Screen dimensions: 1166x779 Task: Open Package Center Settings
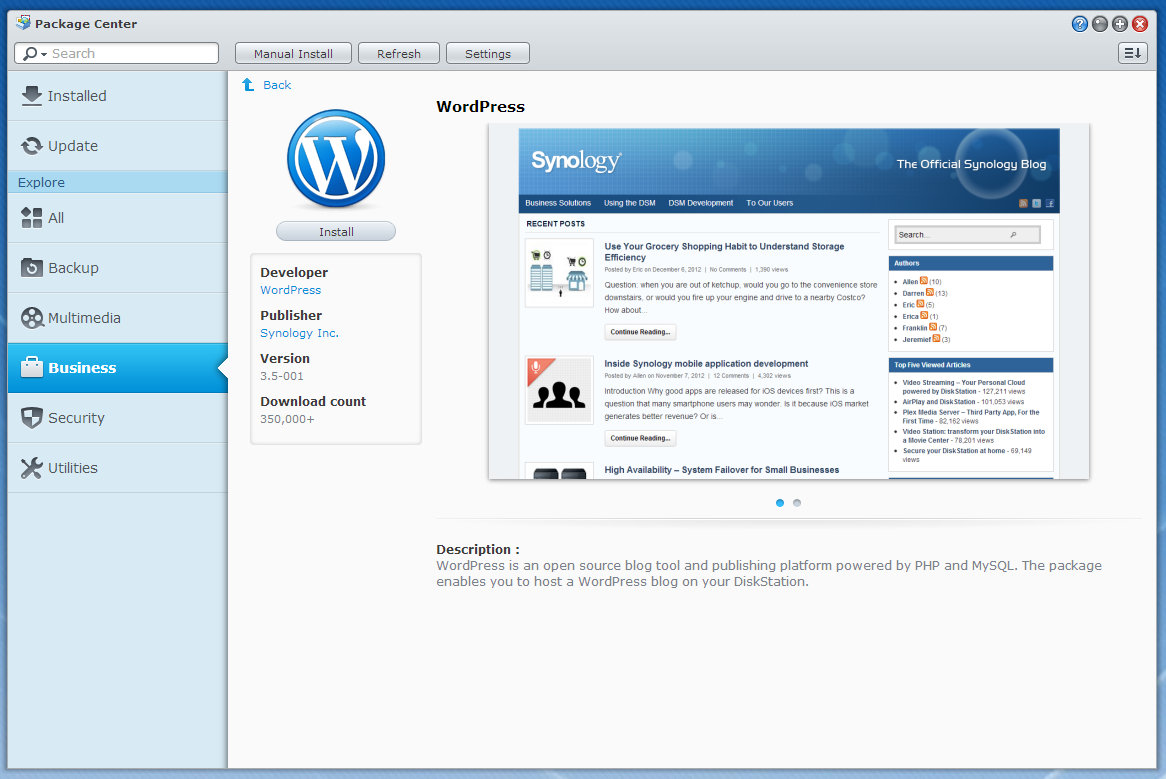click(x=488, y=54)
